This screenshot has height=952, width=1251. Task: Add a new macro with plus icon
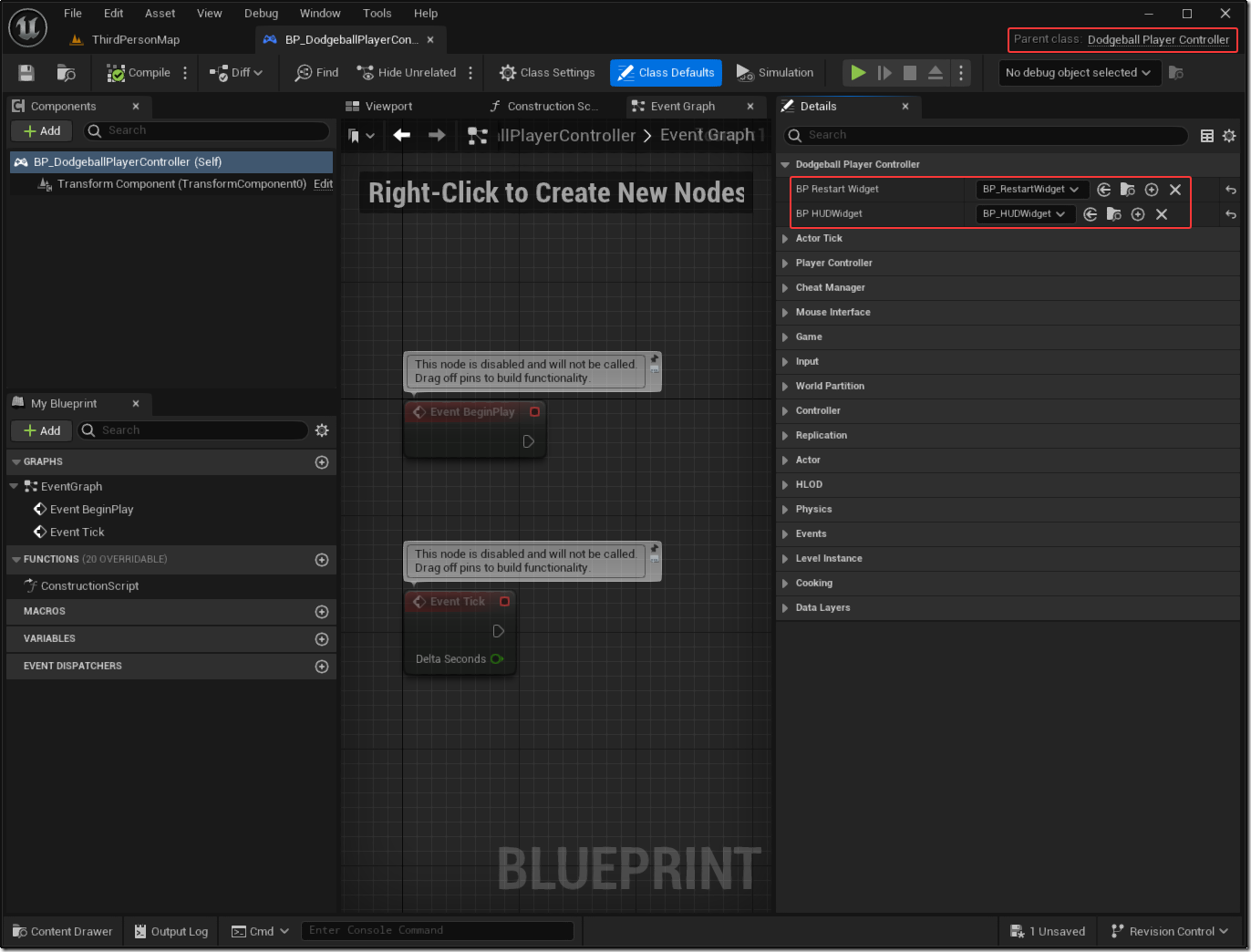point(322,612)
